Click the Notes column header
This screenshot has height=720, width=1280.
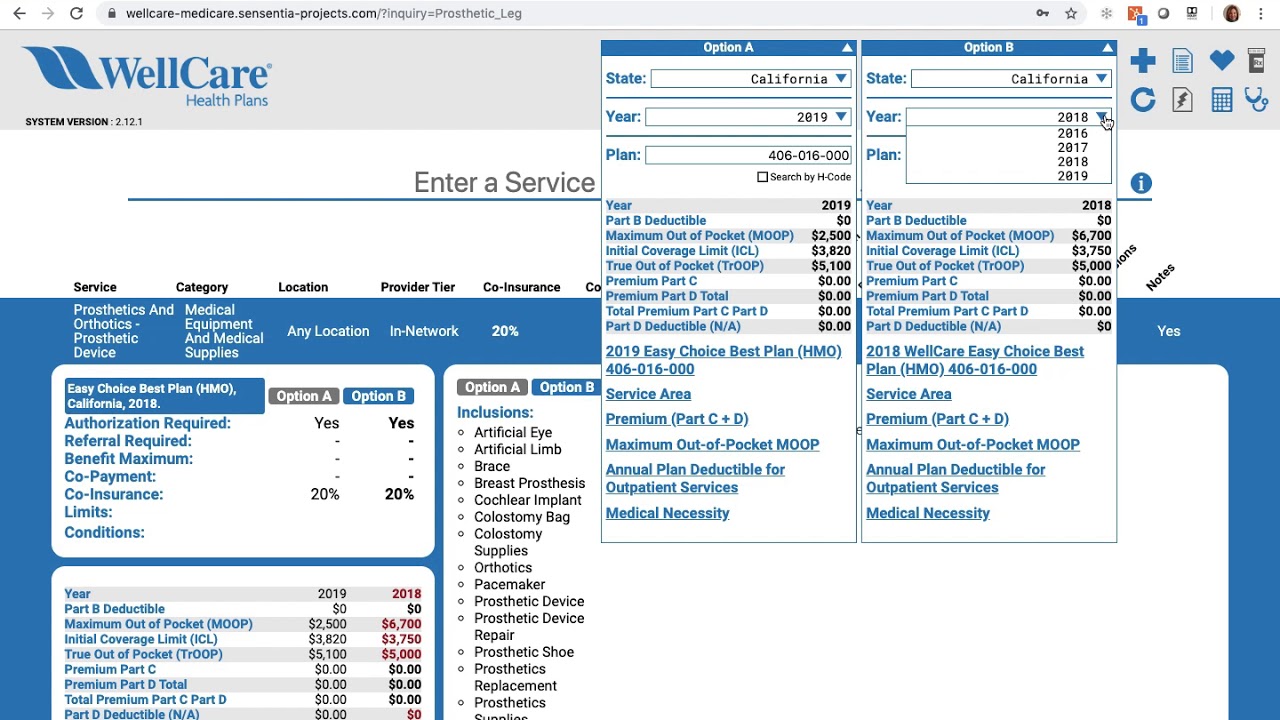pos(1160,277)
